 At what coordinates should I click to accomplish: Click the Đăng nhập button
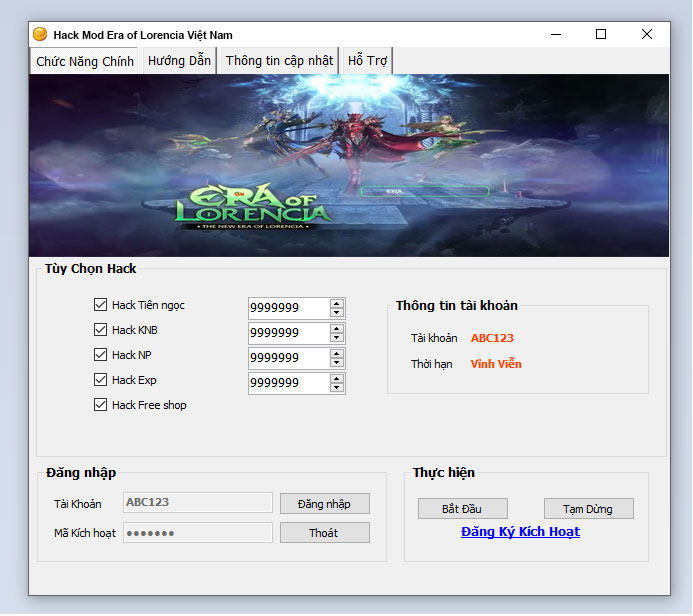click(x=325, y=504)
